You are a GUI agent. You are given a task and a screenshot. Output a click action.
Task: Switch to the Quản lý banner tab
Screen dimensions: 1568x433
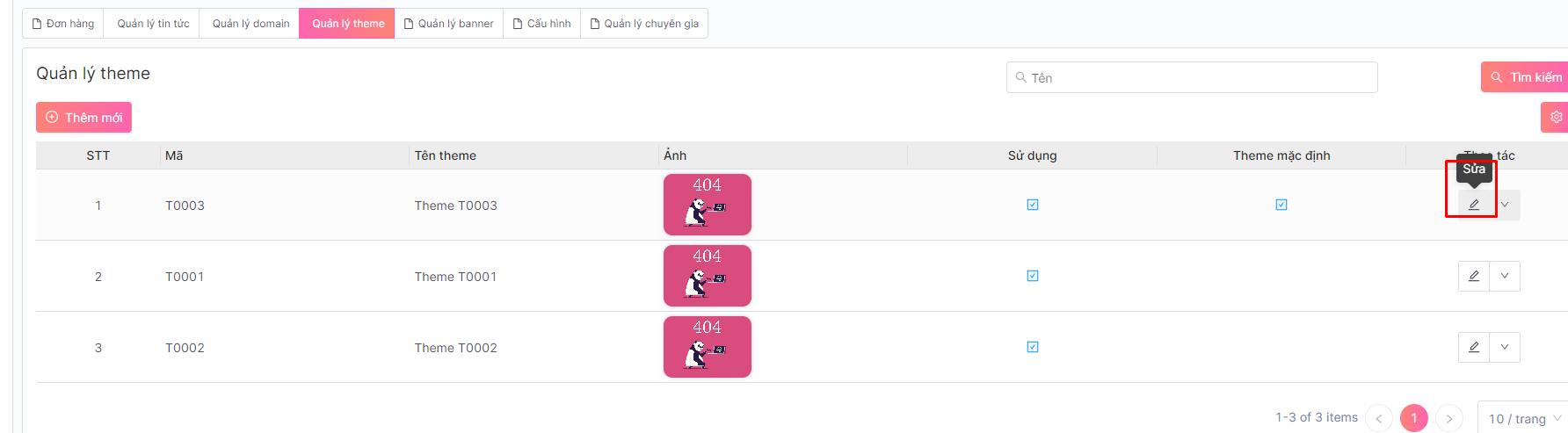448,24
